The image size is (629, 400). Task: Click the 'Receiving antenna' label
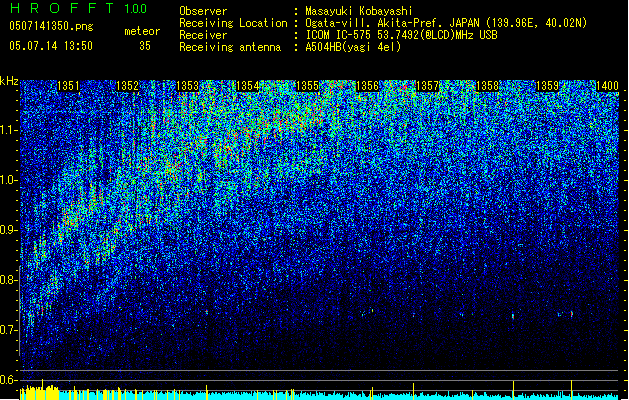tap(230, 47)
